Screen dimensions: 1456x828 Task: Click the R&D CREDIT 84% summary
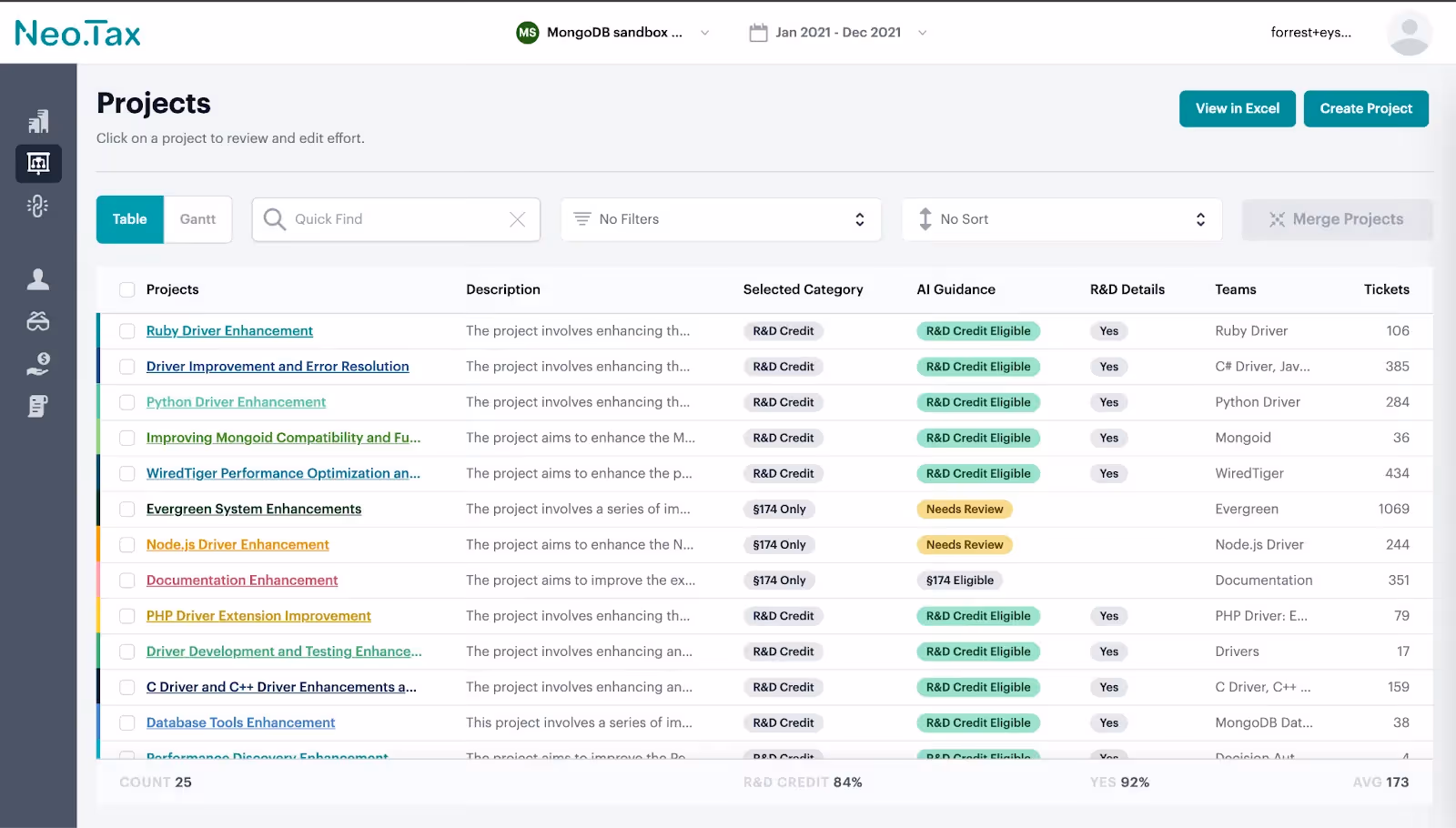coord(803,783)
